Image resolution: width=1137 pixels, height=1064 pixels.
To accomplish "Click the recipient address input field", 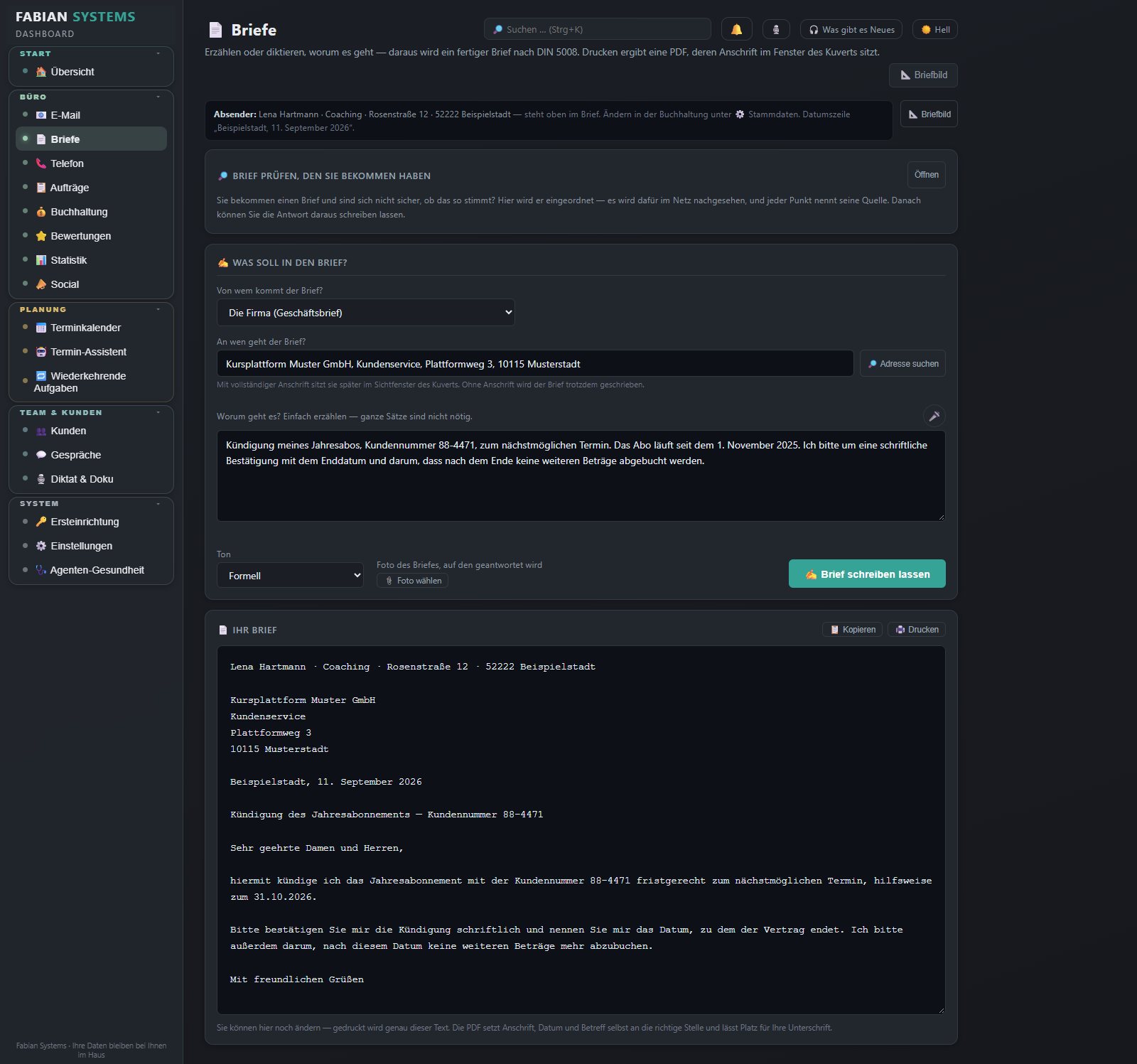I will point(535,363).
